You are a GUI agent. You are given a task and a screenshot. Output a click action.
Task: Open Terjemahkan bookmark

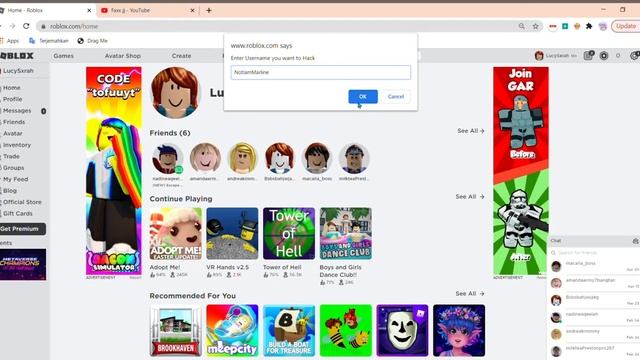coord(49,41)
